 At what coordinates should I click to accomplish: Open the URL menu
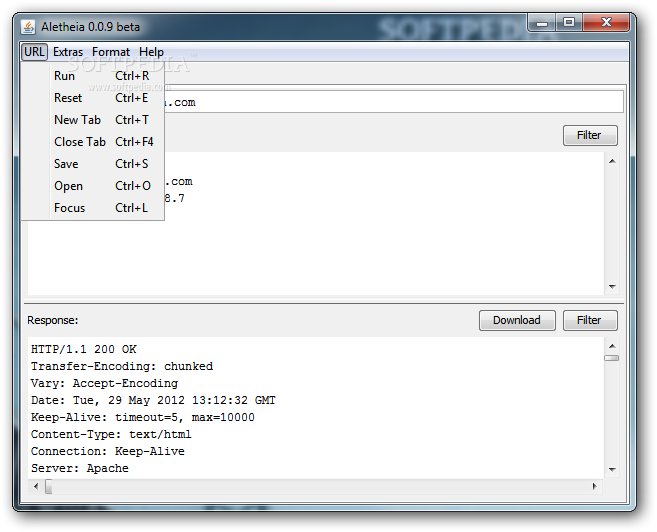pos(34,52)
